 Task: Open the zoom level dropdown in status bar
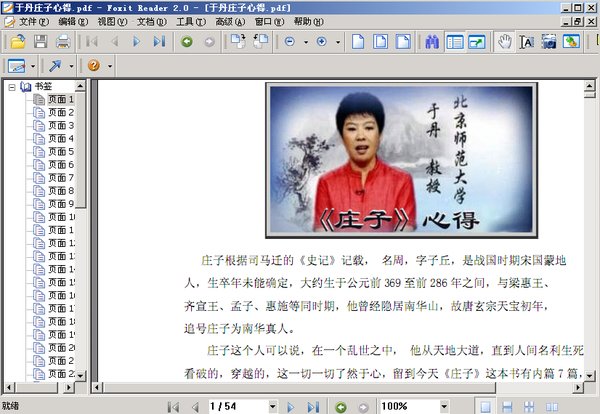[x=444, y=406]
